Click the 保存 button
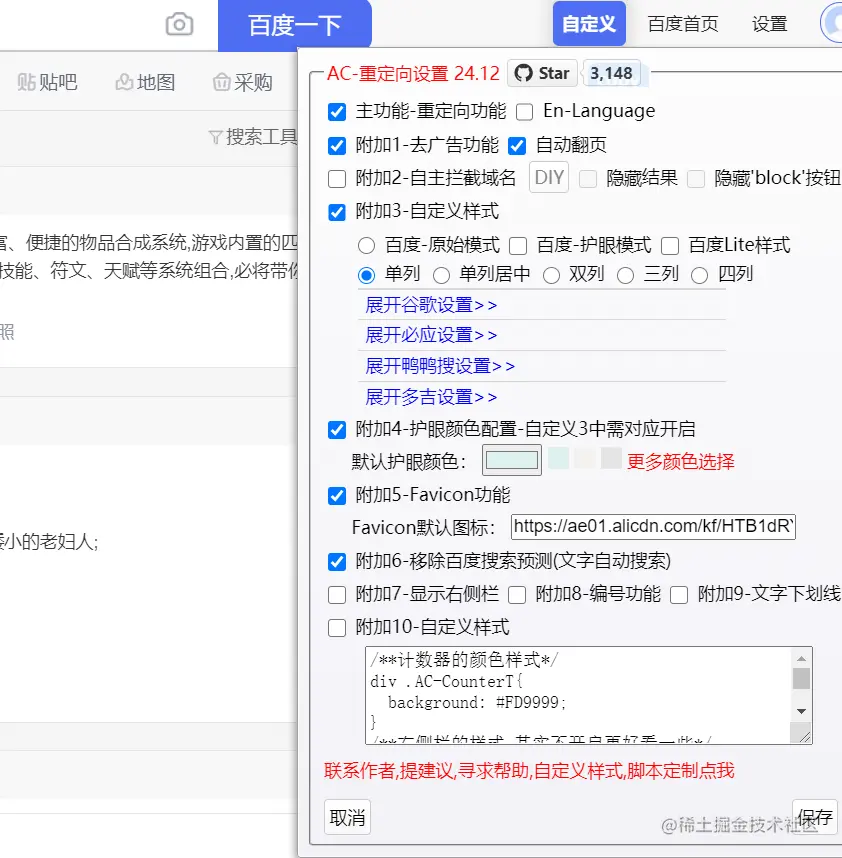The height and width of the screenshot is (858, 842). pyautogui.click(x=815, y=817)
